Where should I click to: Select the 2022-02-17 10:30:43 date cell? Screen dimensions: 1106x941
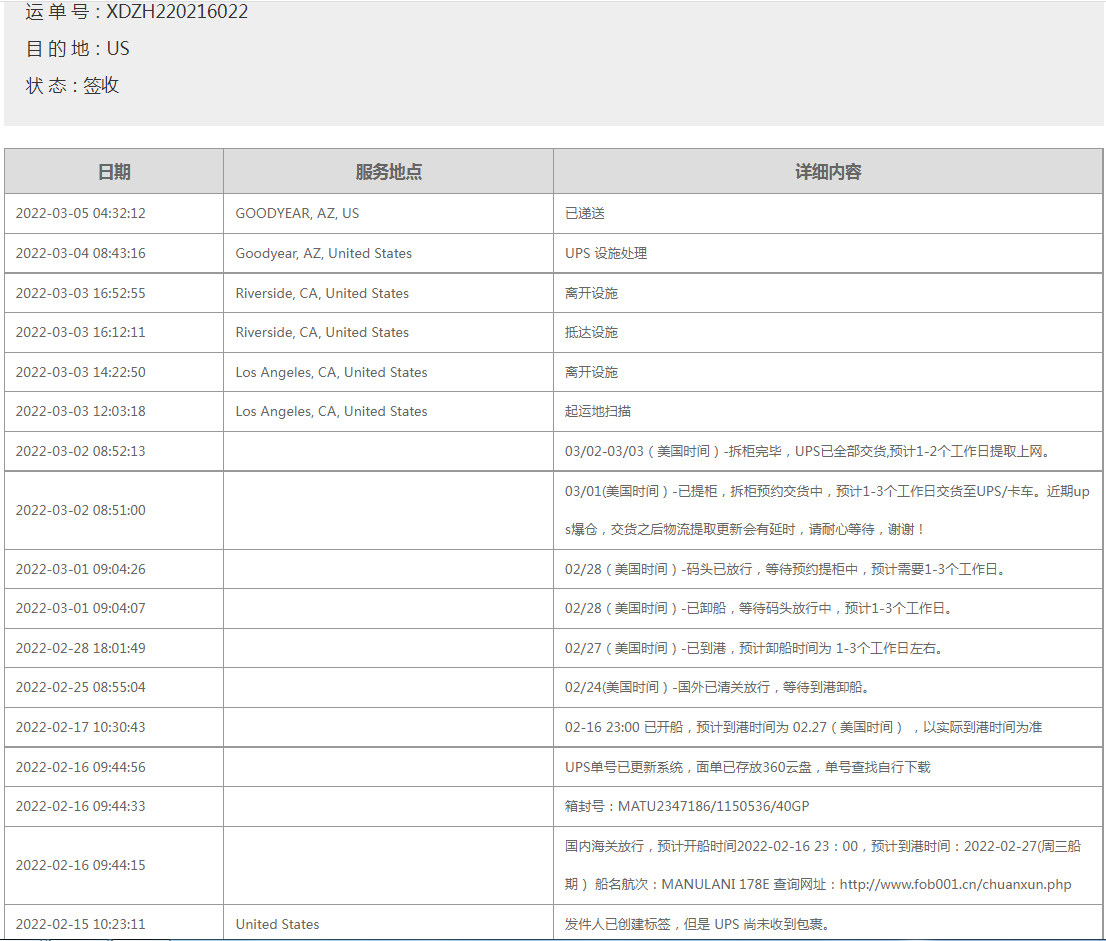80,727
